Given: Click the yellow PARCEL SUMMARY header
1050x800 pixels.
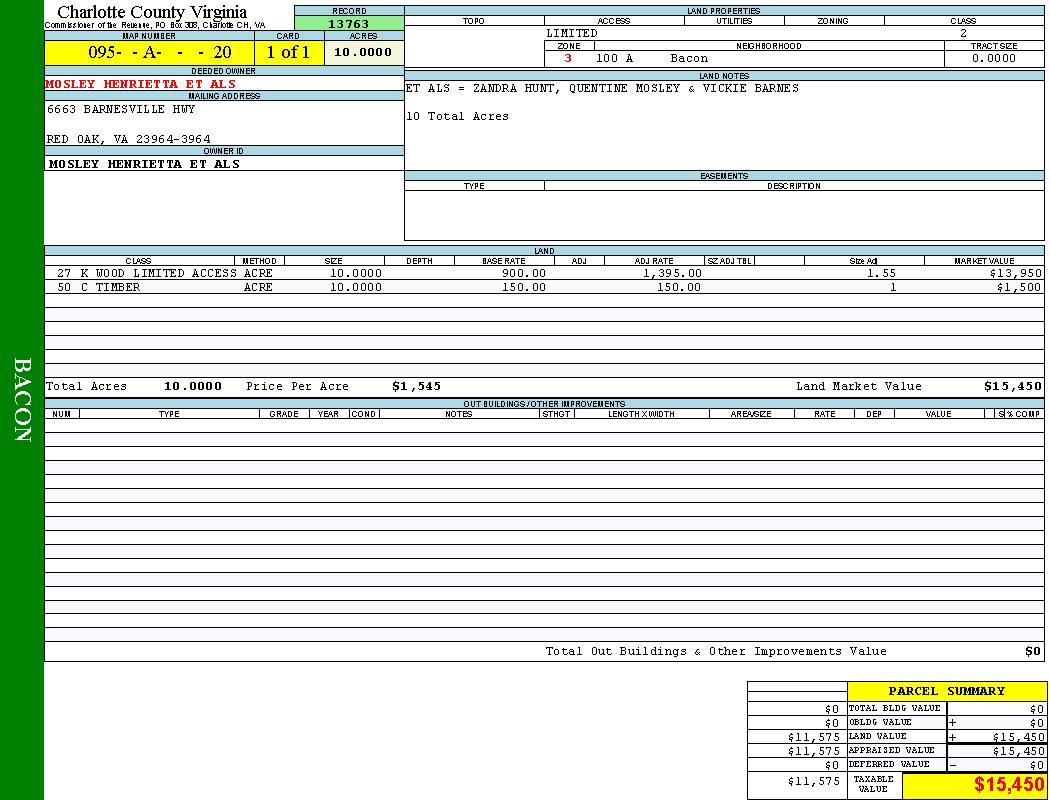Looking at the screenshot, I should [946, 691].
